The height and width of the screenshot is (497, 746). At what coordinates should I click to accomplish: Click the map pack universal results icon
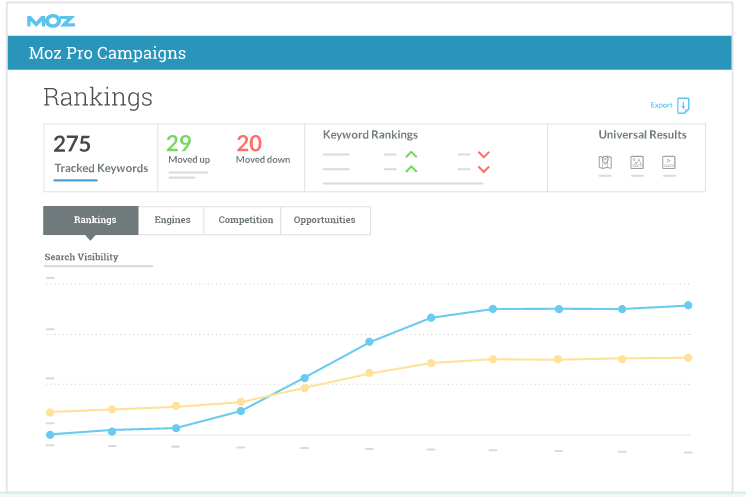tap(605, 163)
